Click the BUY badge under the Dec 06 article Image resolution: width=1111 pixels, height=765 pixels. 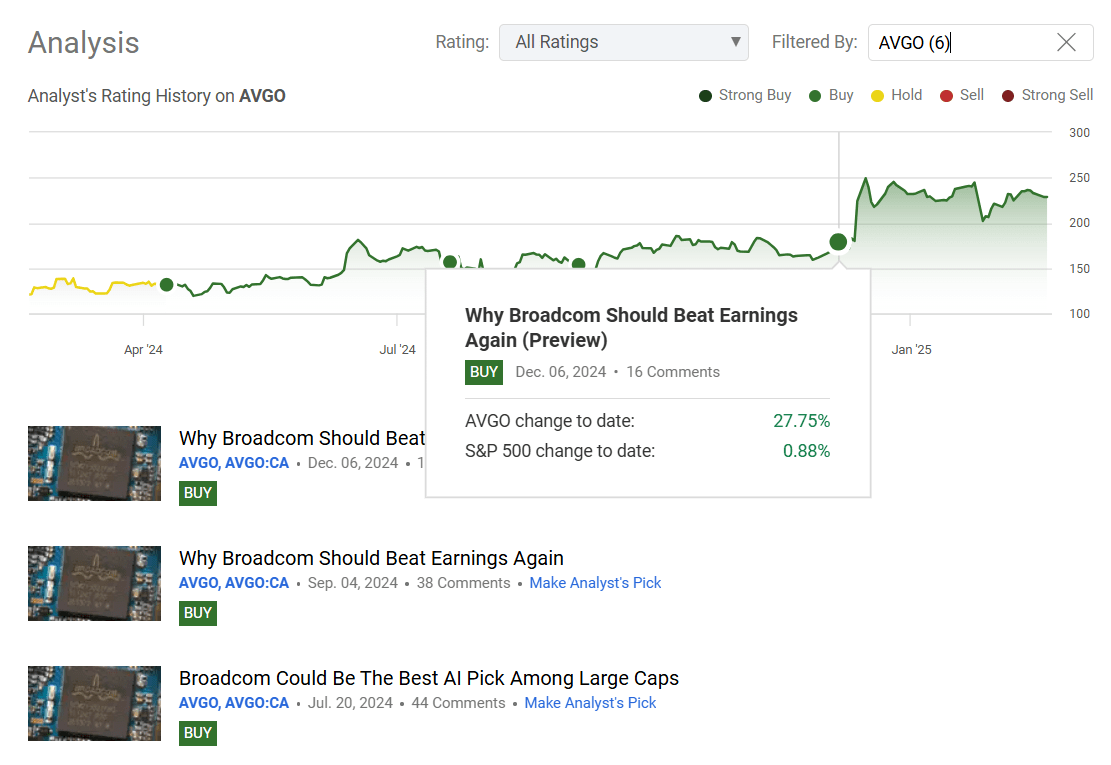click(x=197, y=493)
